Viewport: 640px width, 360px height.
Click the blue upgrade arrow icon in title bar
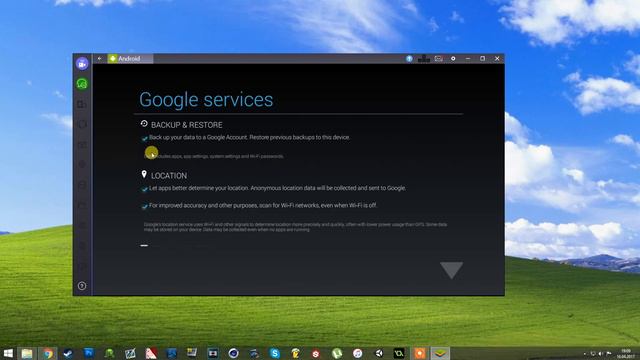pos(409,59)
